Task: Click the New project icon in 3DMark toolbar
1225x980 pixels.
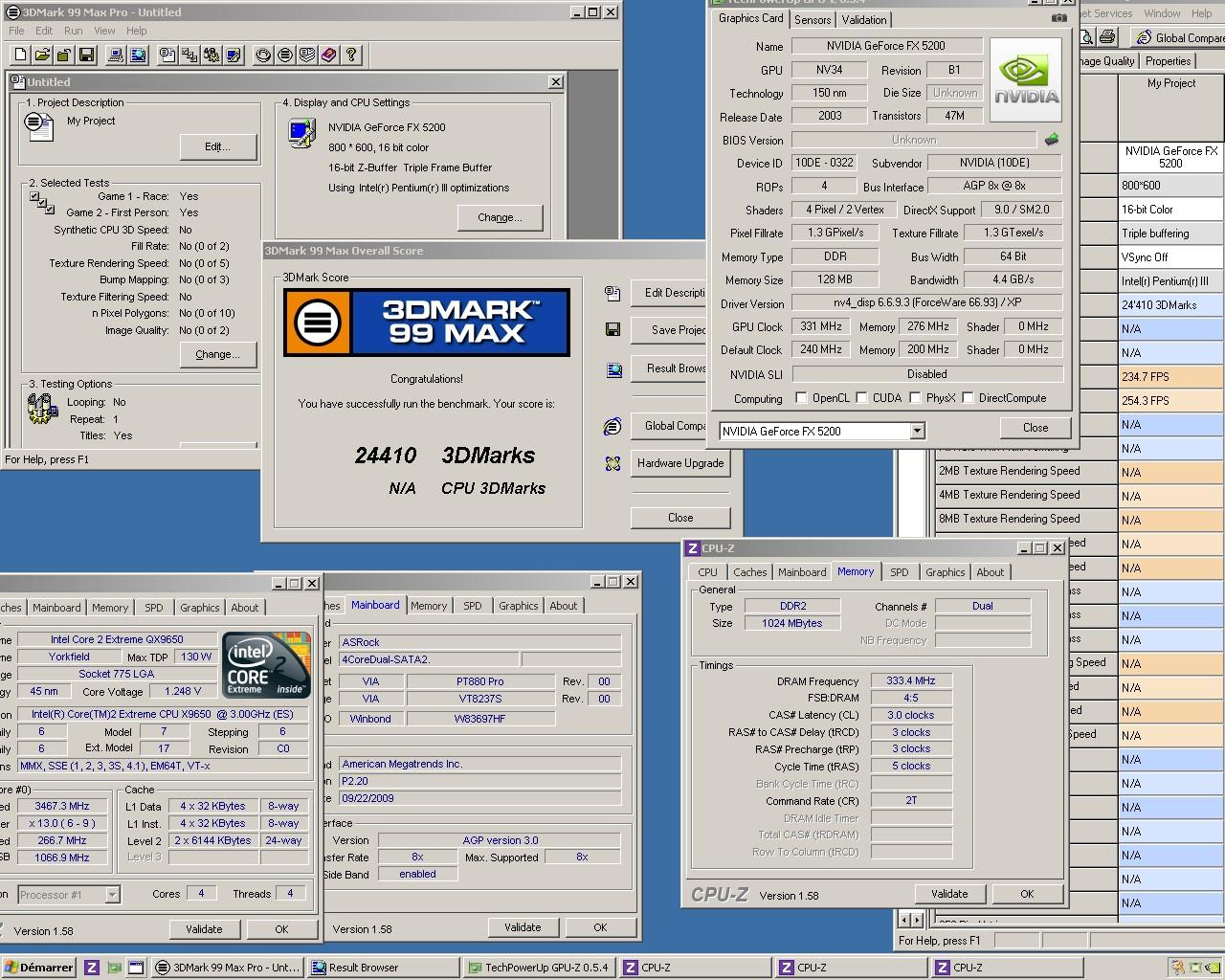Action: tap(21, 56)
